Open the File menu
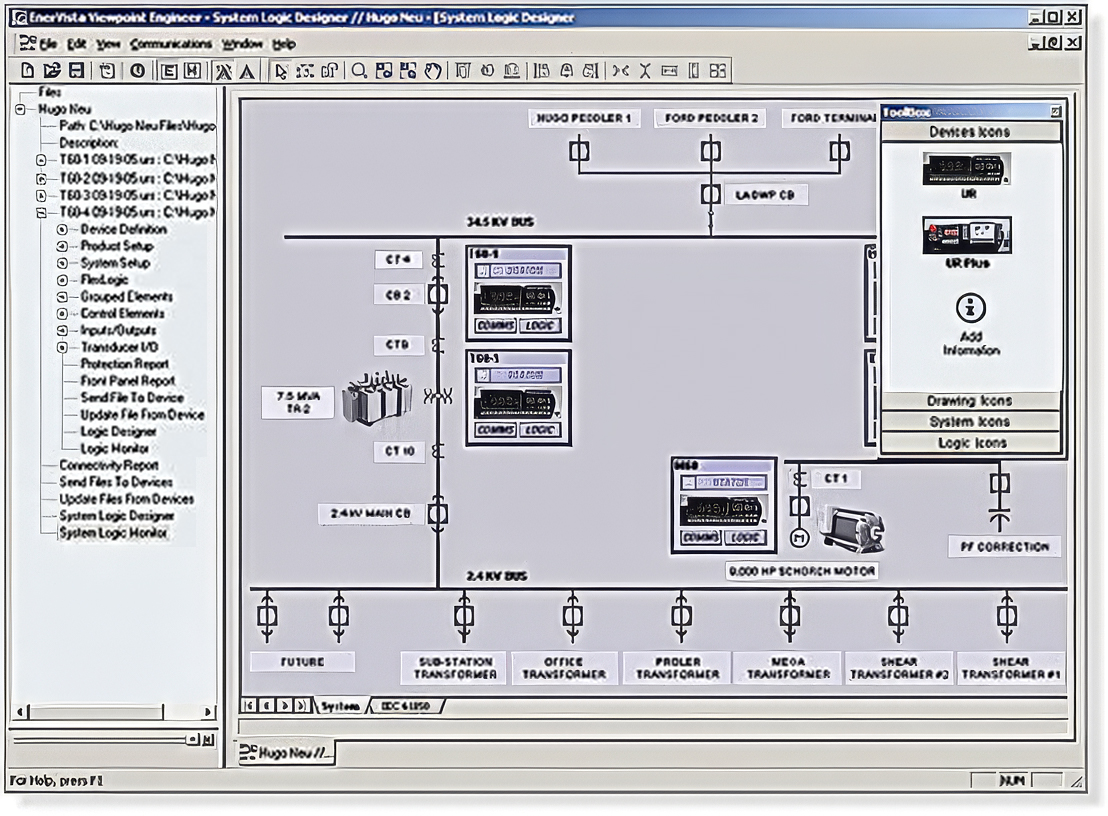Screen dimensions: 1108x816 48,44
